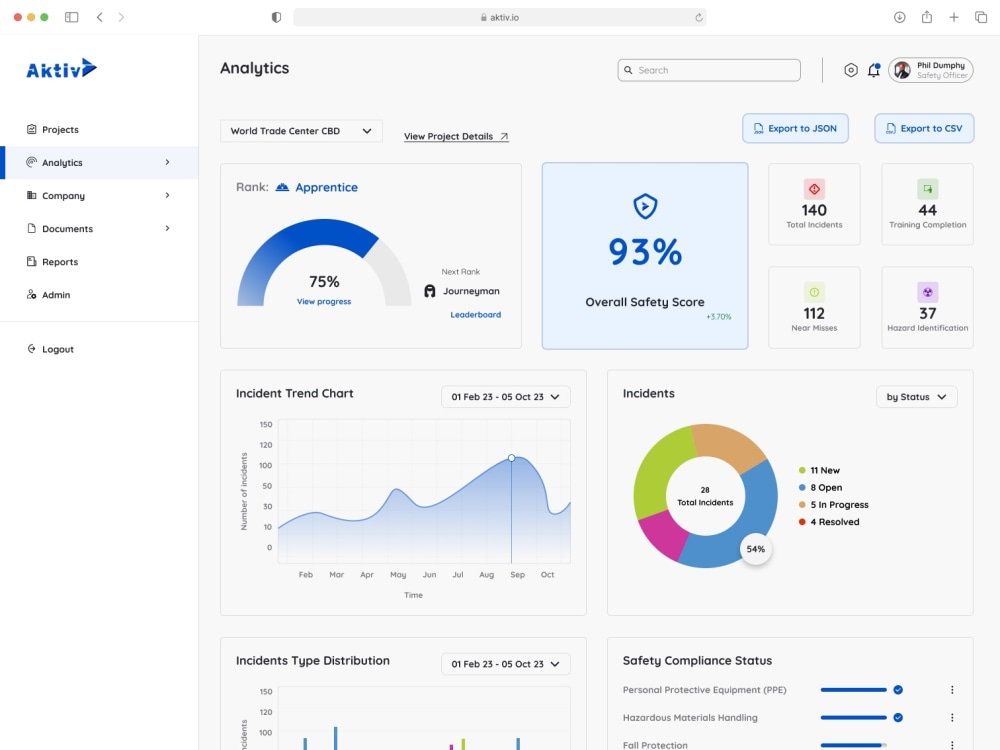Click the 54% donut chart badge
This screenshot has height=750, width=1000.
coord(756,549)
